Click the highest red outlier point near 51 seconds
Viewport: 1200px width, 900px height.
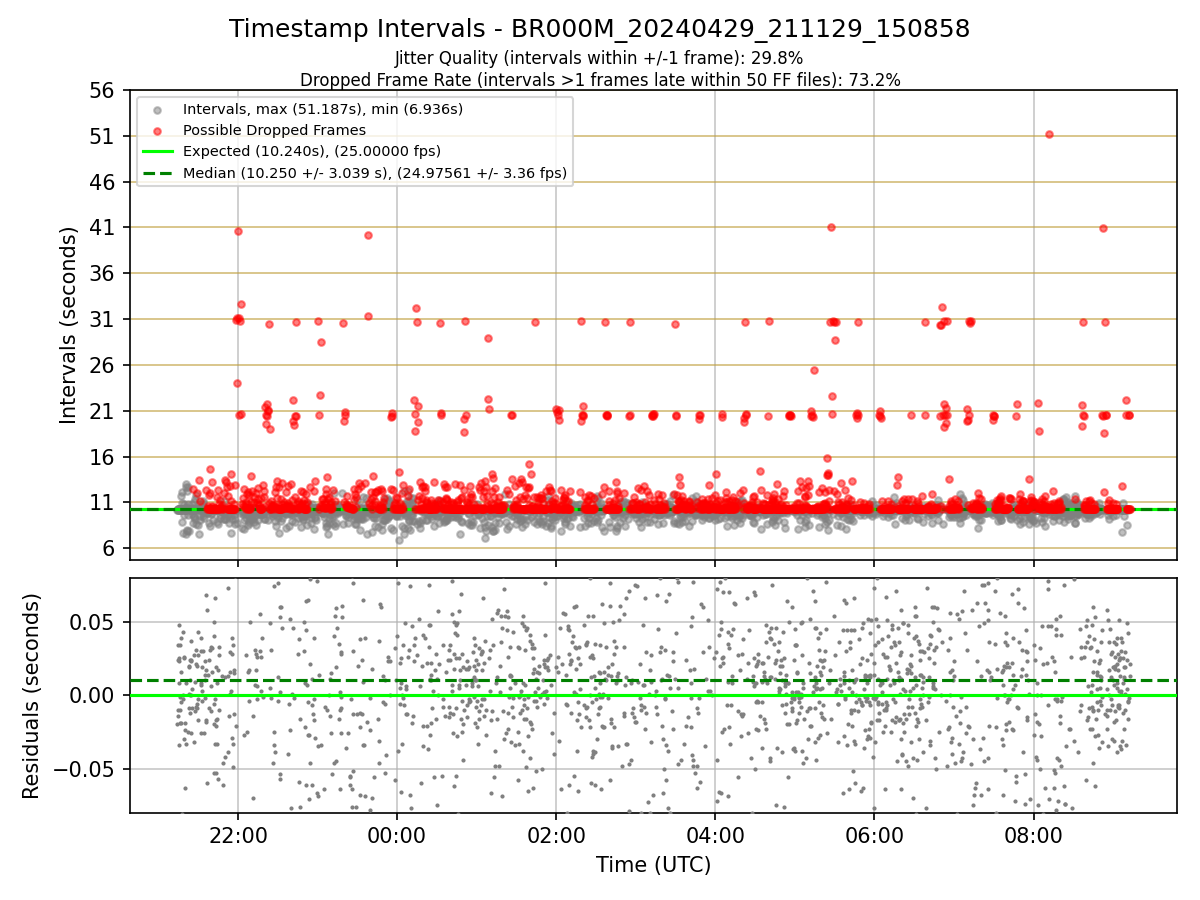click(x=1049, y=134)
